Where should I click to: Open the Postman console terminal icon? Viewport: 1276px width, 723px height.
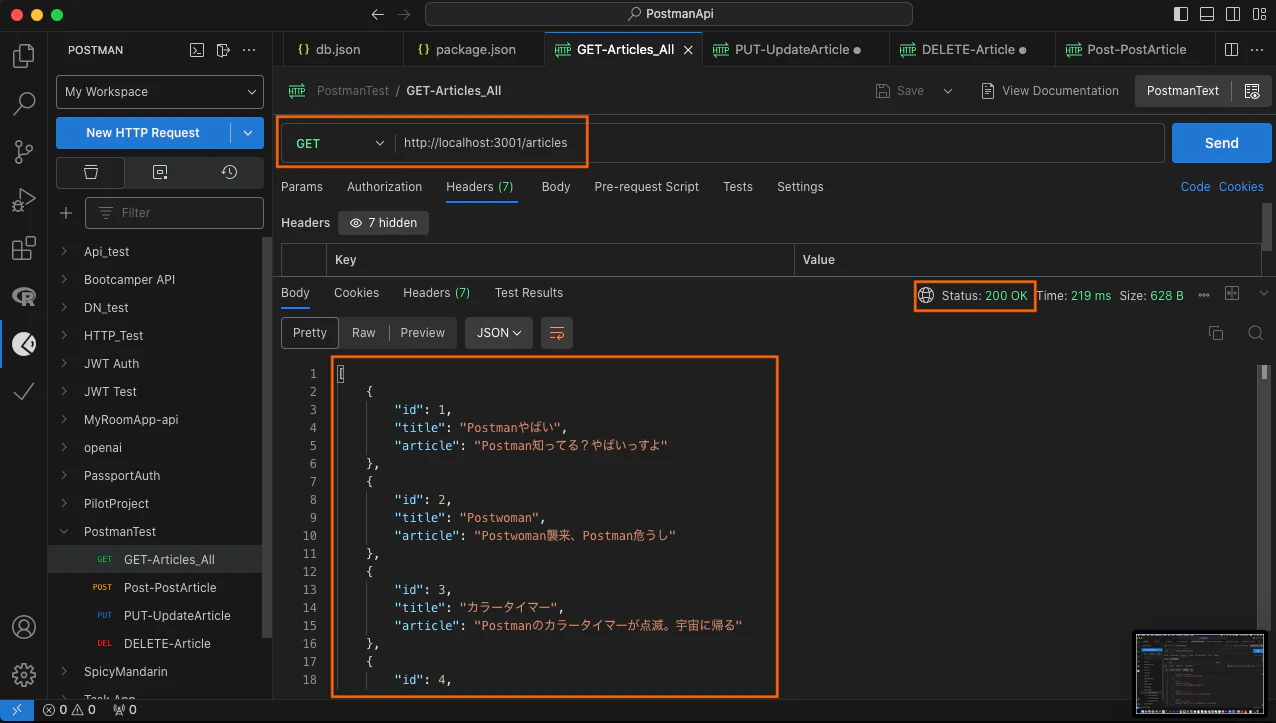(x=197, y=50)
